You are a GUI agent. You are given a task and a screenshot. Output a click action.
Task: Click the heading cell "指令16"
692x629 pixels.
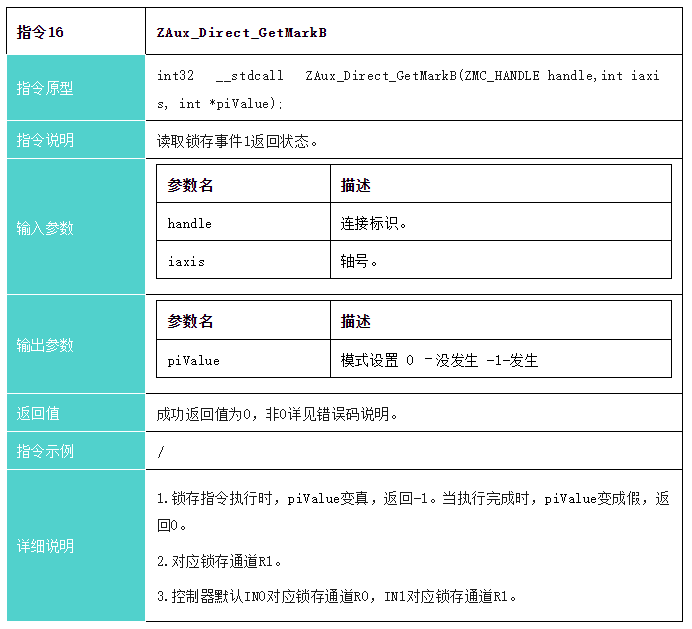[76, 32]
